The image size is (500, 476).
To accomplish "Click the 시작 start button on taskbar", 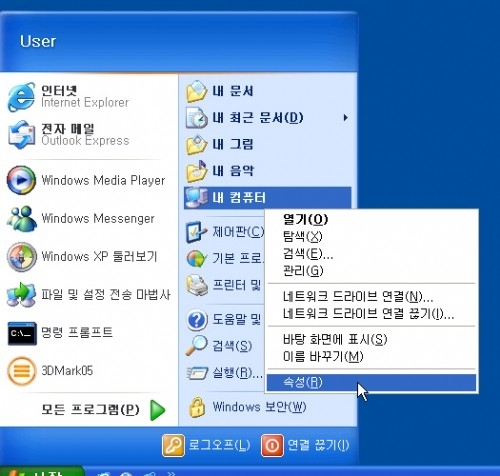I will [x=42, y=471].
